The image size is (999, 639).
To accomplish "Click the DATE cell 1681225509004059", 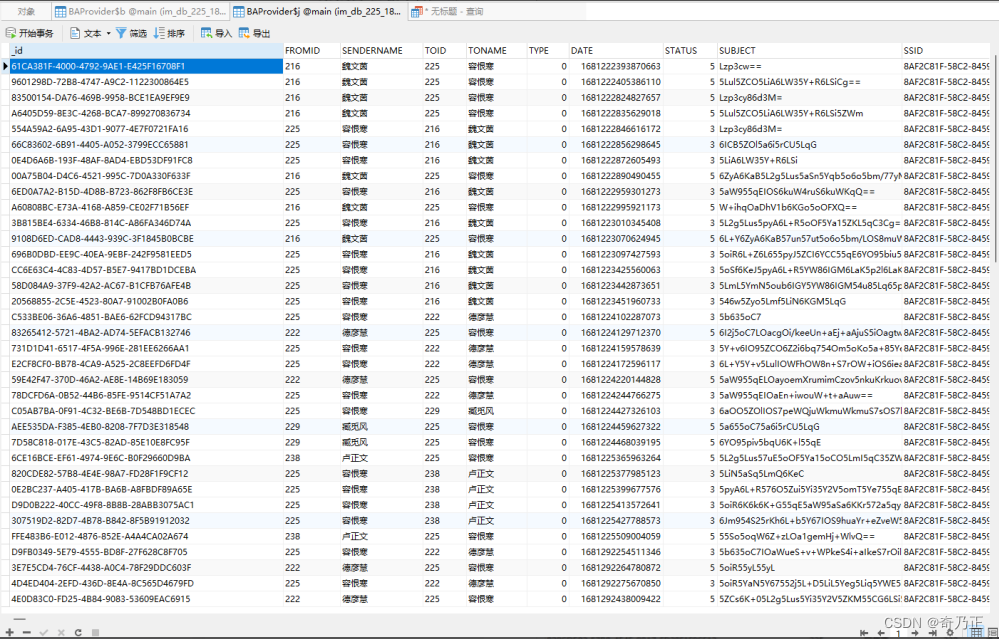I will pos(615,536).
